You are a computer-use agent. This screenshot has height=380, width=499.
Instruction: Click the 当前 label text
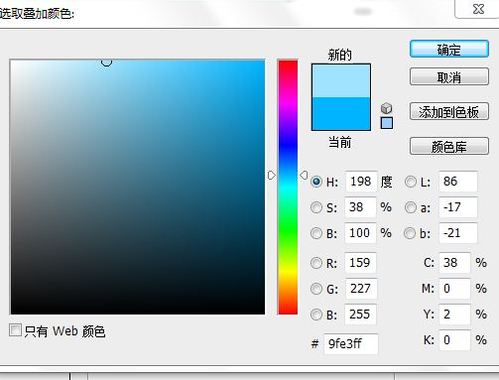(340, 142)
